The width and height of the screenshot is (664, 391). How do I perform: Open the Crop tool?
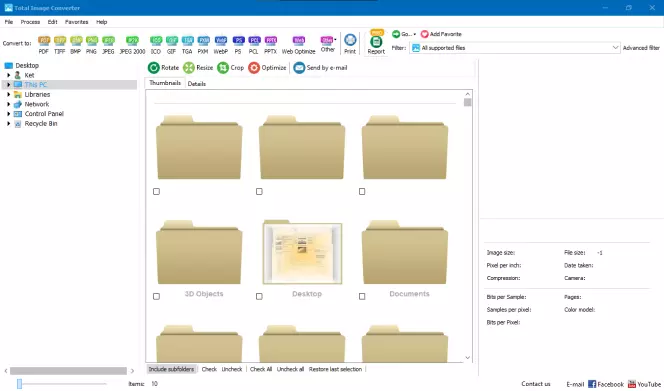pos(223,68)
